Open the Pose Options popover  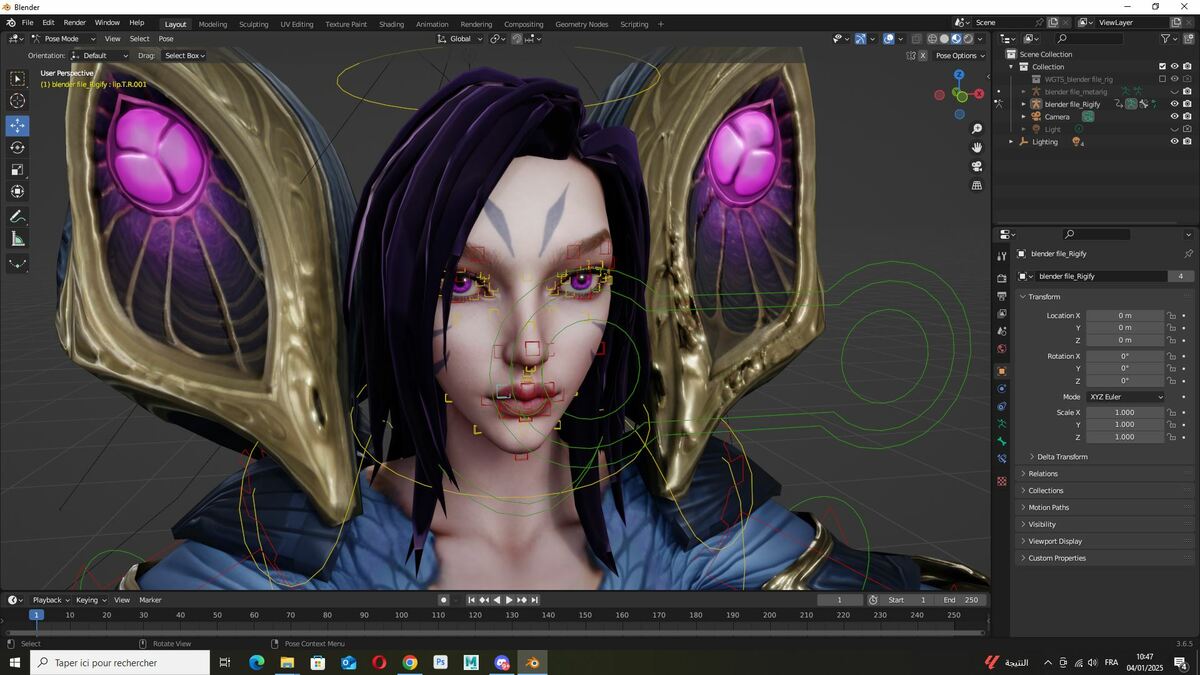(960, 56)
